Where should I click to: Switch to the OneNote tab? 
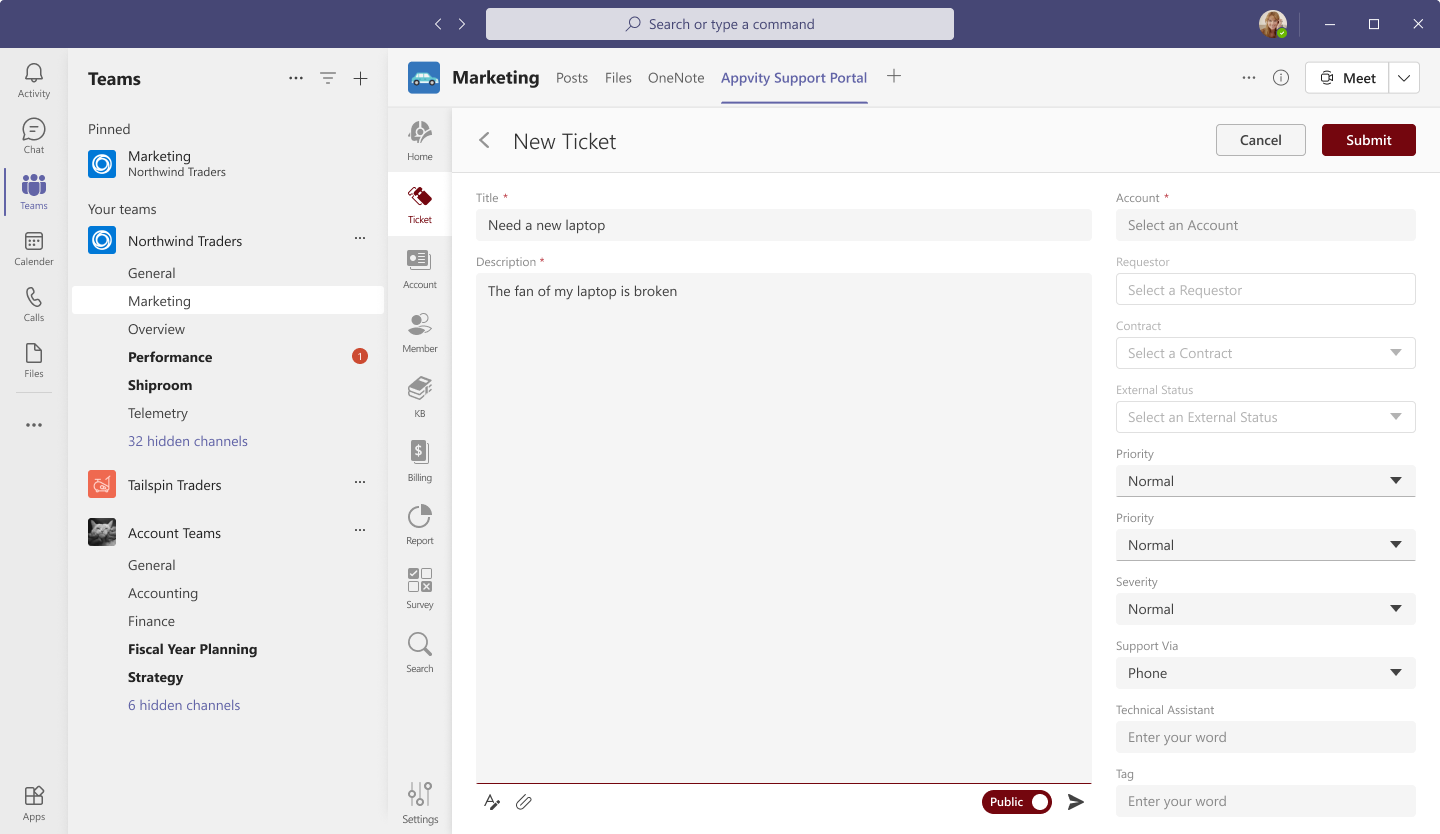tap(676, 78)
